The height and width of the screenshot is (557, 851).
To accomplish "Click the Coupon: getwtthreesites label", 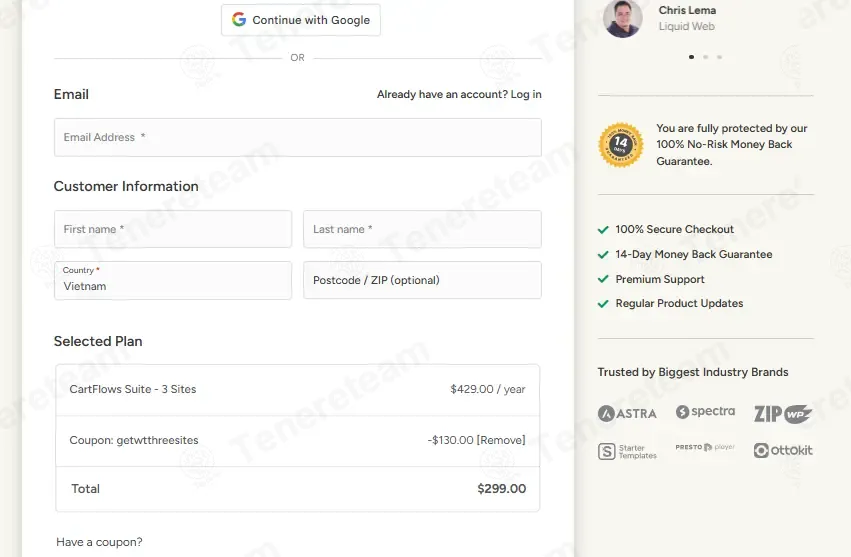I will pos(134,440).
